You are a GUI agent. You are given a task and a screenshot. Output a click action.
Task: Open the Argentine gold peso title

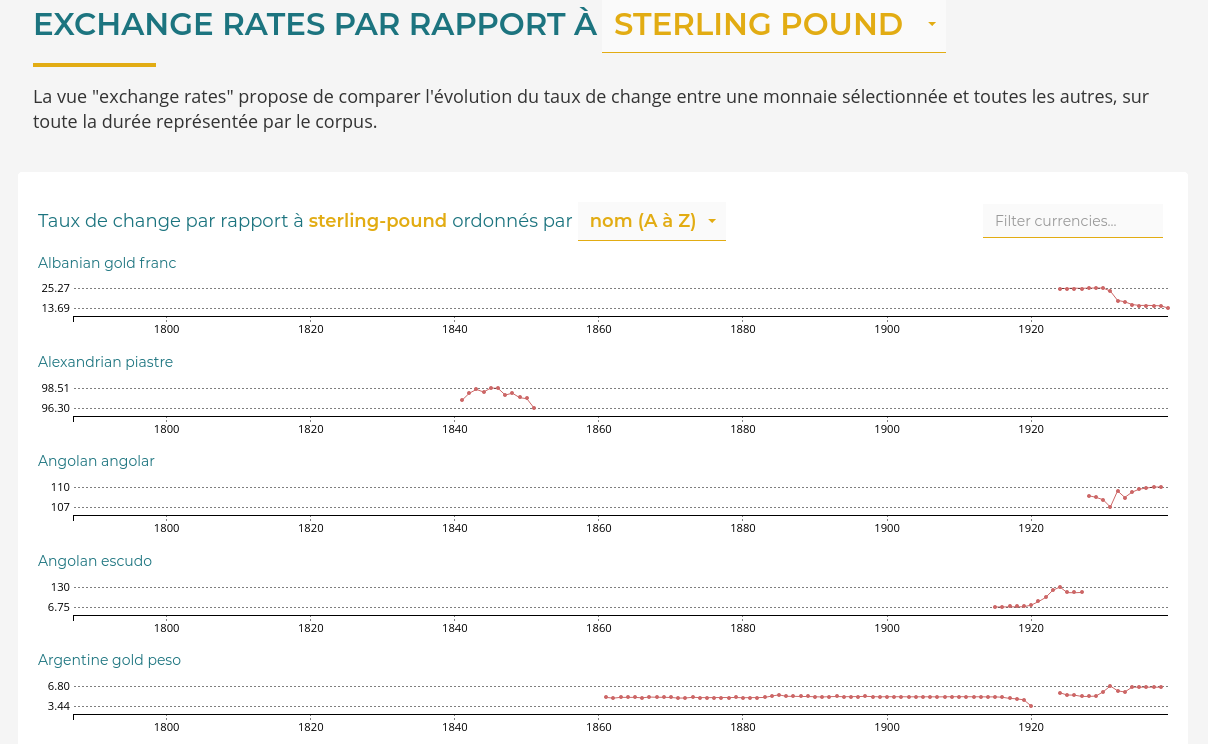coord(109,660)
